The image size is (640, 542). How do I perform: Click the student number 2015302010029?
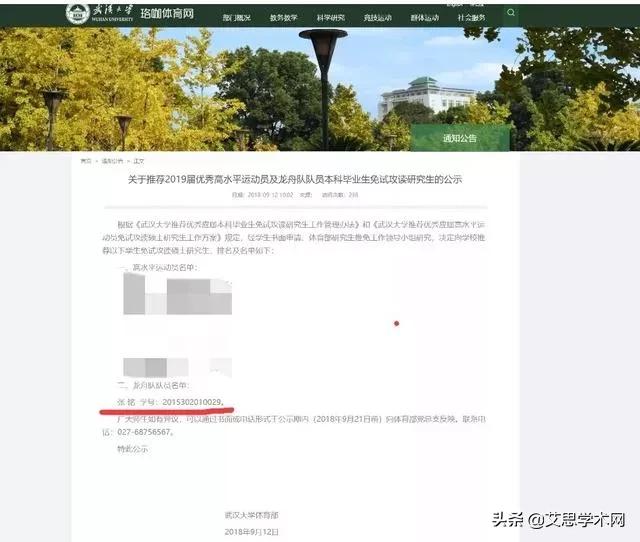192,402
